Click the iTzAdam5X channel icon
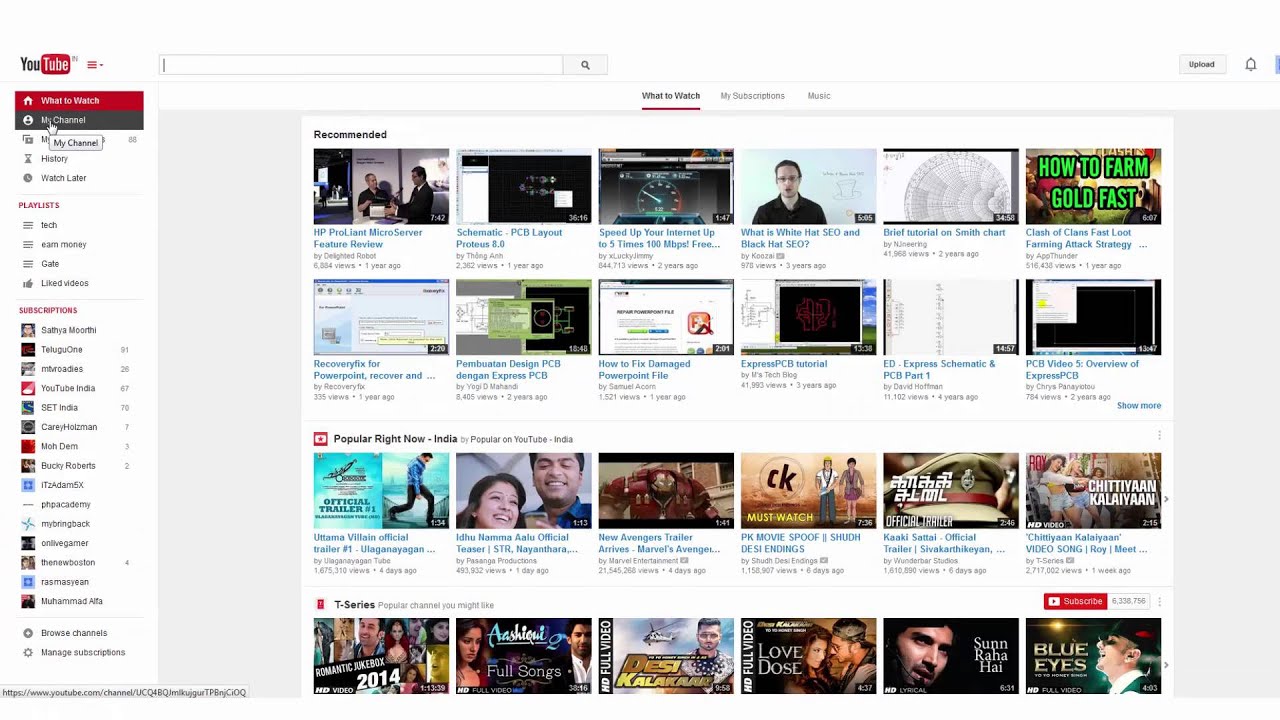Screen dimensions: 1280x720 pos(28,485)
